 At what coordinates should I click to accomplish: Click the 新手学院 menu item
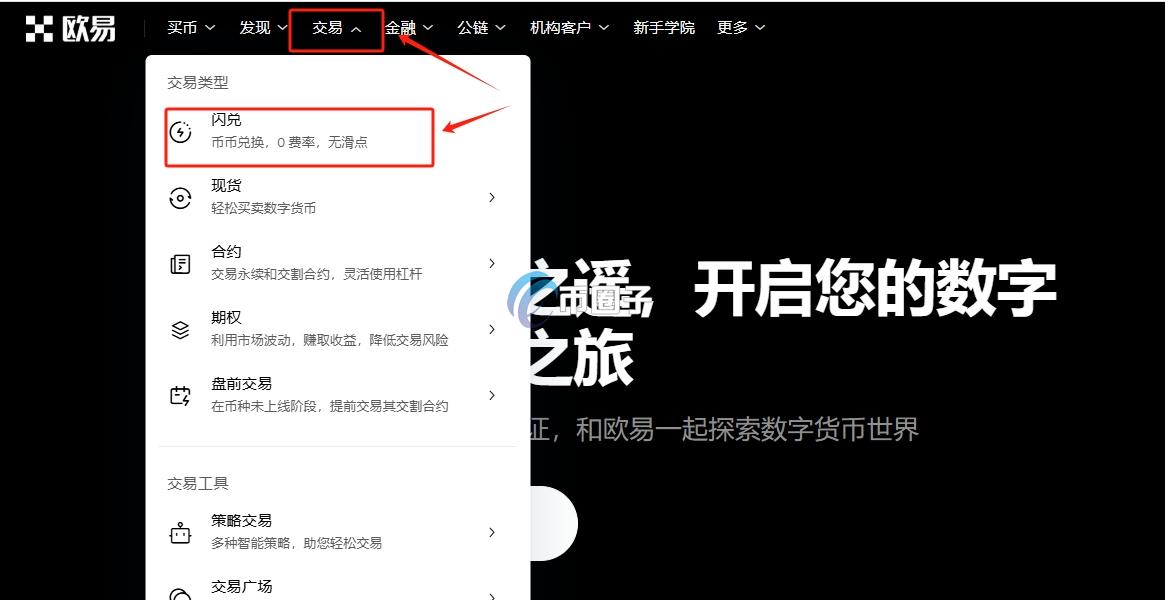tap(664, 27)
